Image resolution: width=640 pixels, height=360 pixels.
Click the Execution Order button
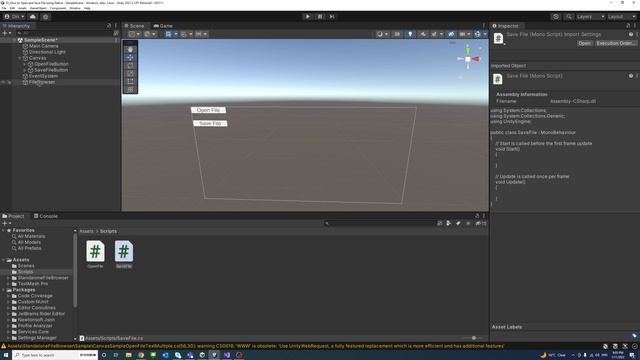click(616, 43)
